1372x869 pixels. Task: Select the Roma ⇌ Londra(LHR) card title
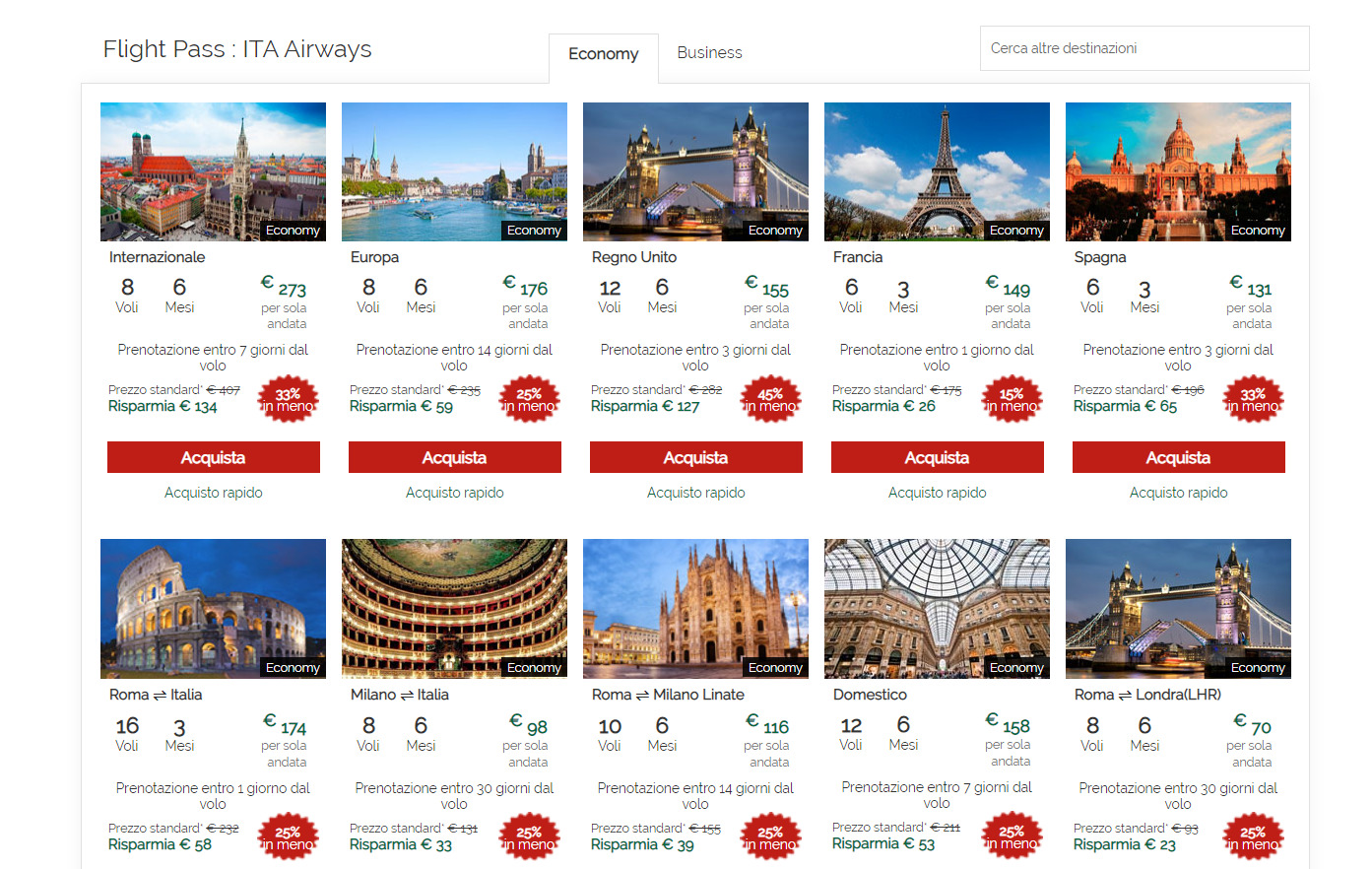click(x=1147, y=695)
